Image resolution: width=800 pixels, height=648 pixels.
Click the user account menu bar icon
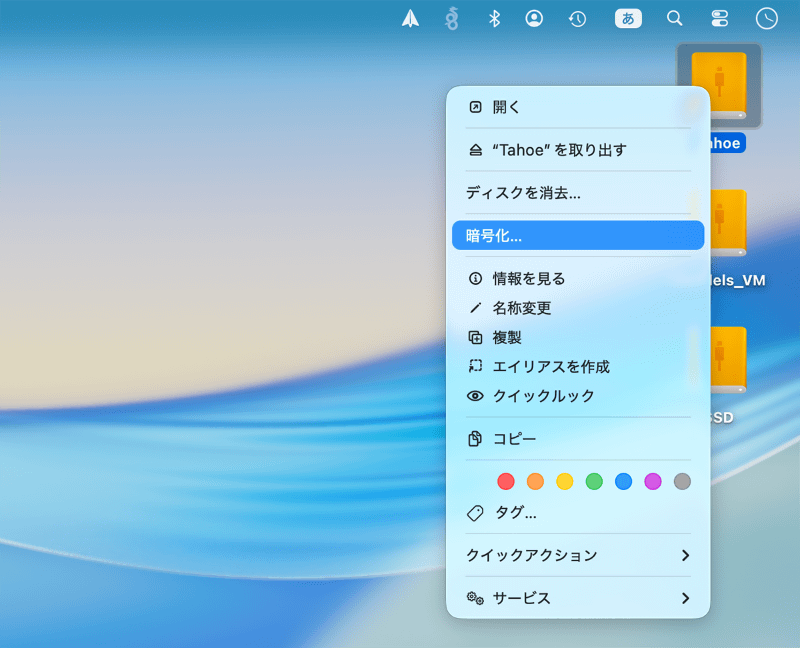click(x=534, y=19)
